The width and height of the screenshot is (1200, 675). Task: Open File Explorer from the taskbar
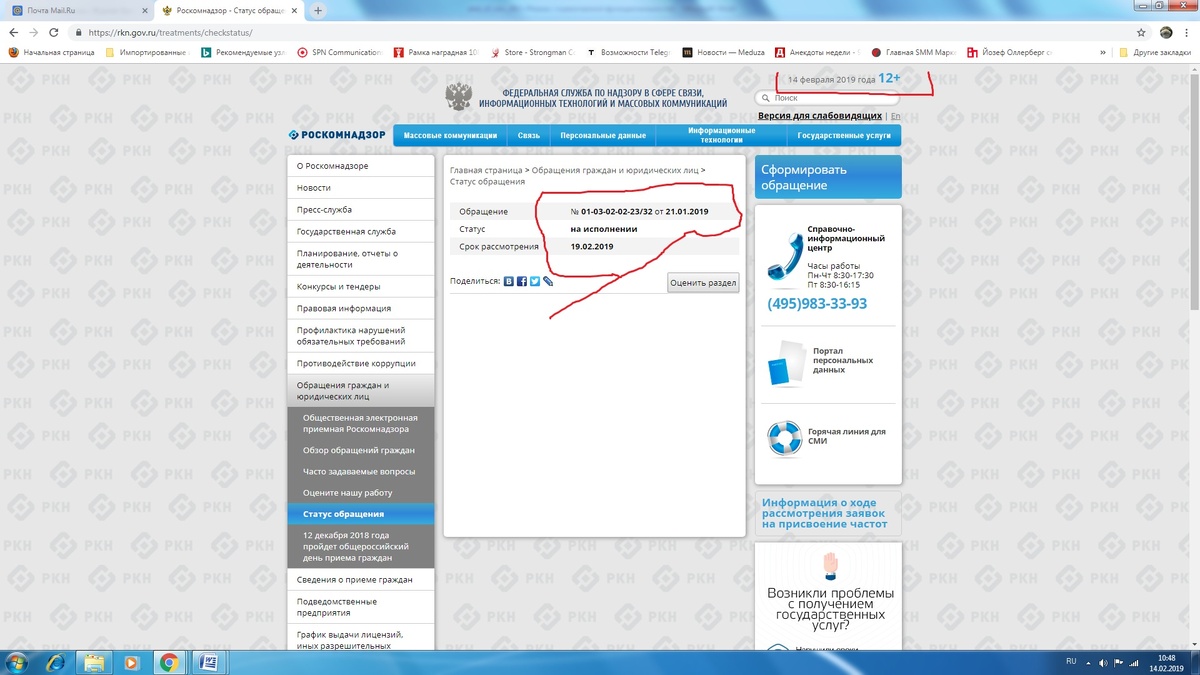pyautogui.click(x=93, y=662)
